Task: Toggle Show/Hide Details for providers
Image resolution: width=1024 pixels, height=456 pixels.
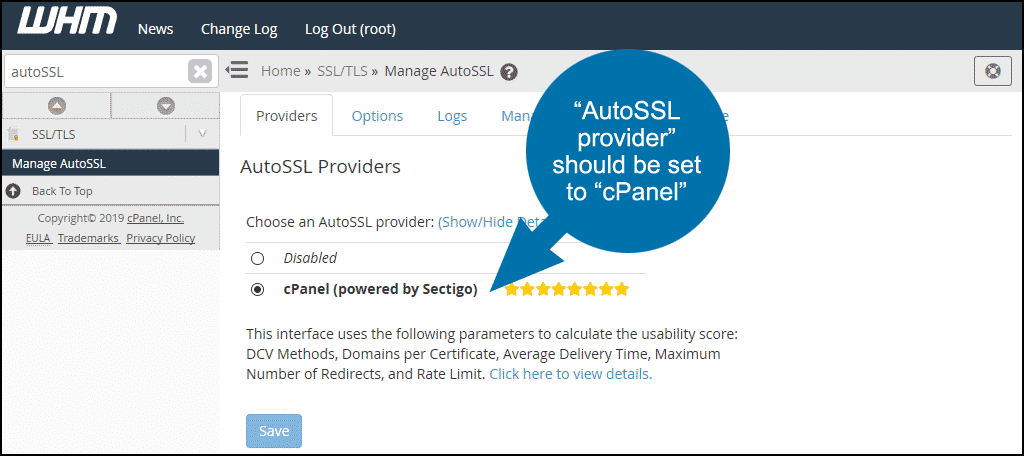Action: pos(480,222)
